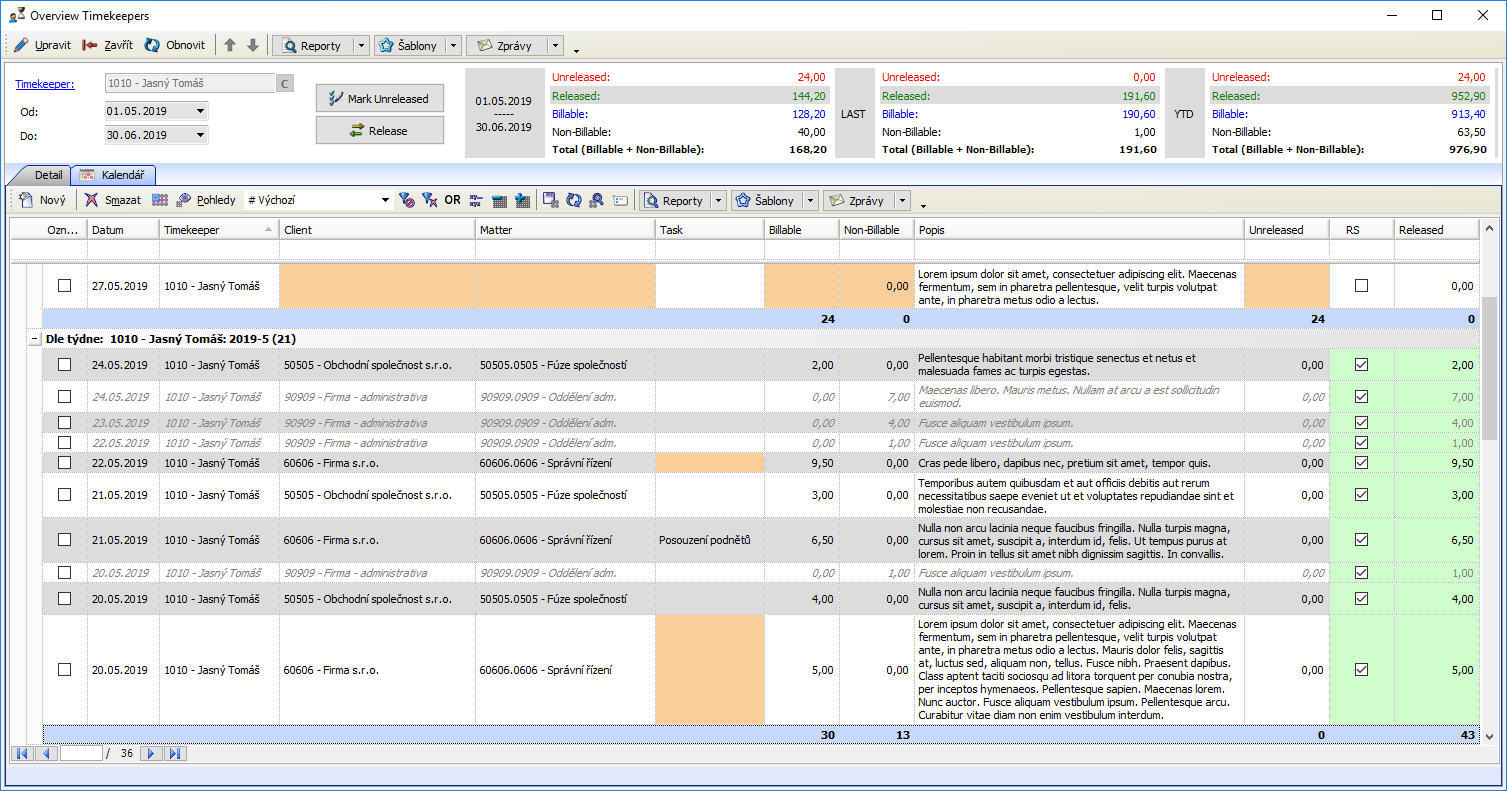Click the grid vertical scrollbar thumb
This screenshot has height=791, width=1507.
point(1489,366)
